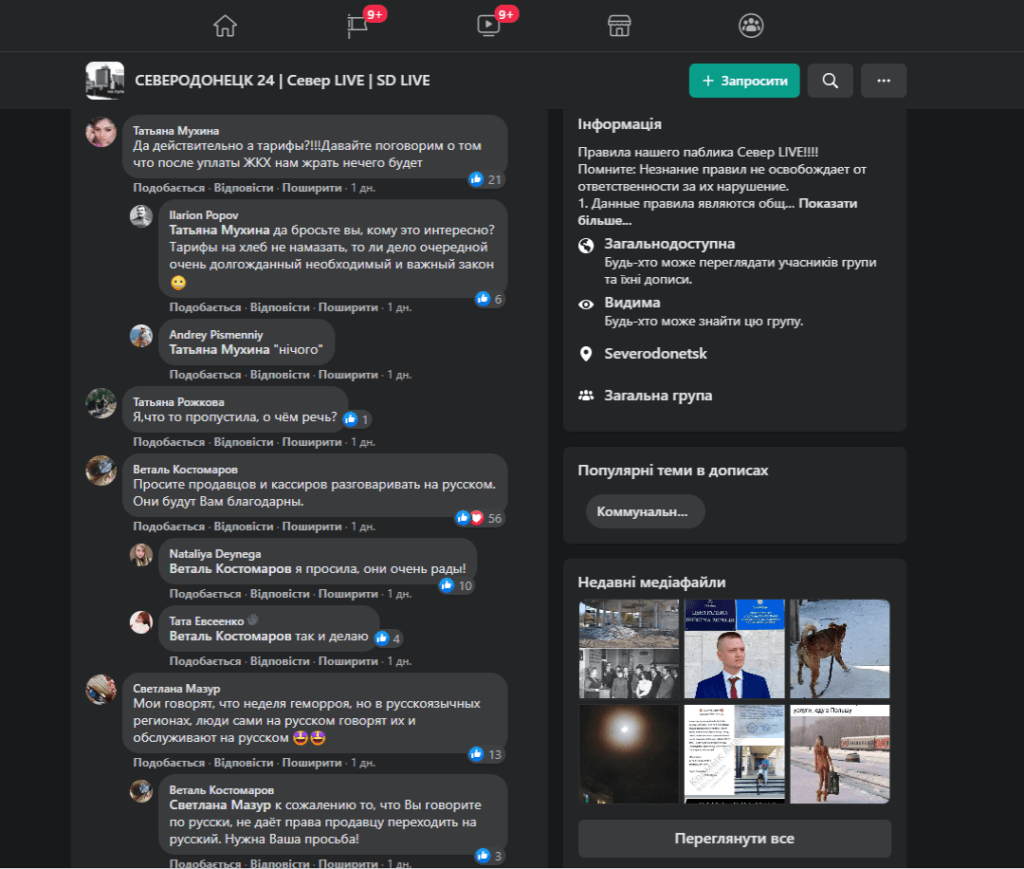Go to the Facebook Home icon
Image resolution: width=1024 pixels, height=869 pixels.
point(225,26)
